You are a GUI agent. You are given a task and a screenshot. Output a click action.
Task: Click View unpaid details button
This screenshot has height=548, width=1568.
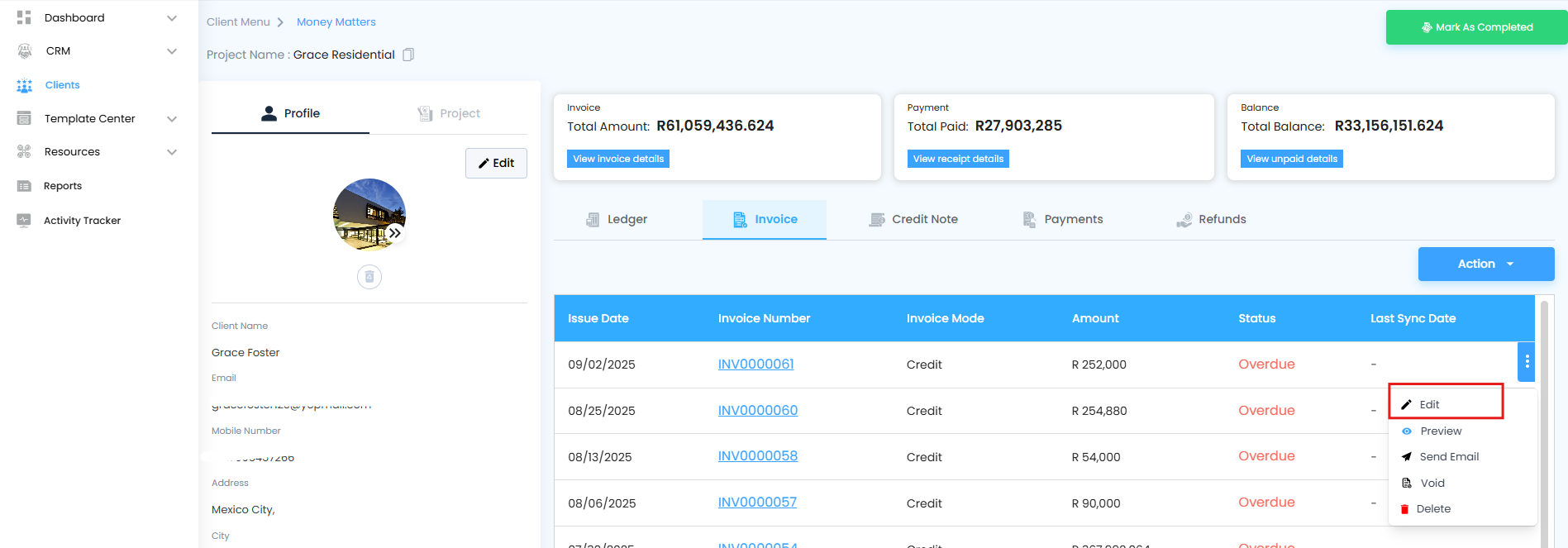tap(1292, 159)
